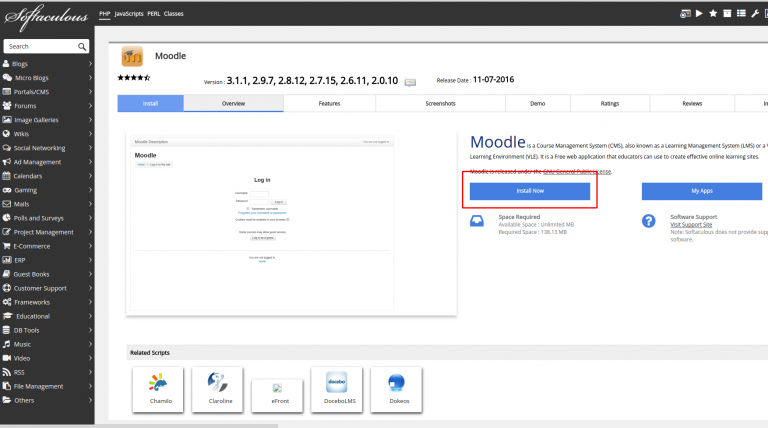768x428 pixels.
Task: Click the Install Now button
Action: click(x=530, y=191)
